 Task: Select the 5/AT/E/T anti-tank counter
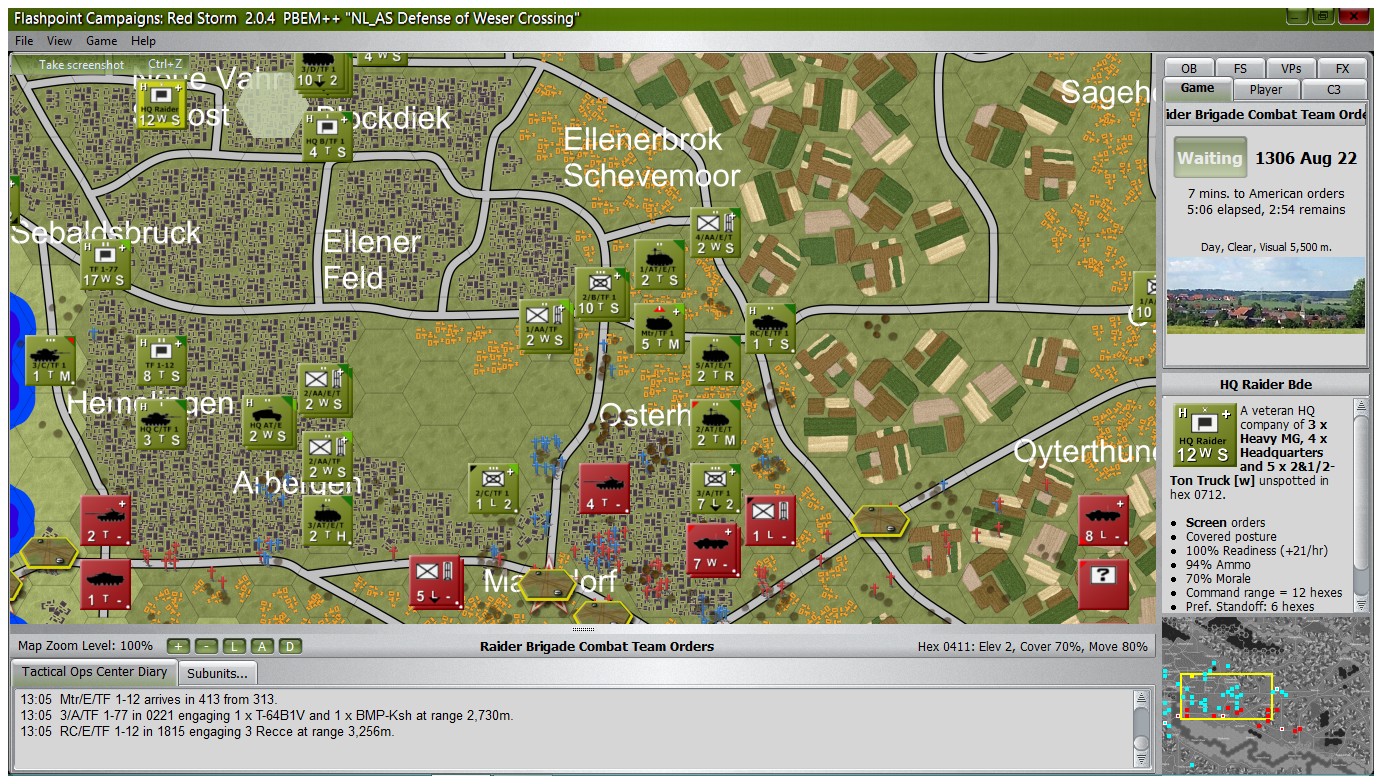[x=716, y=360]
